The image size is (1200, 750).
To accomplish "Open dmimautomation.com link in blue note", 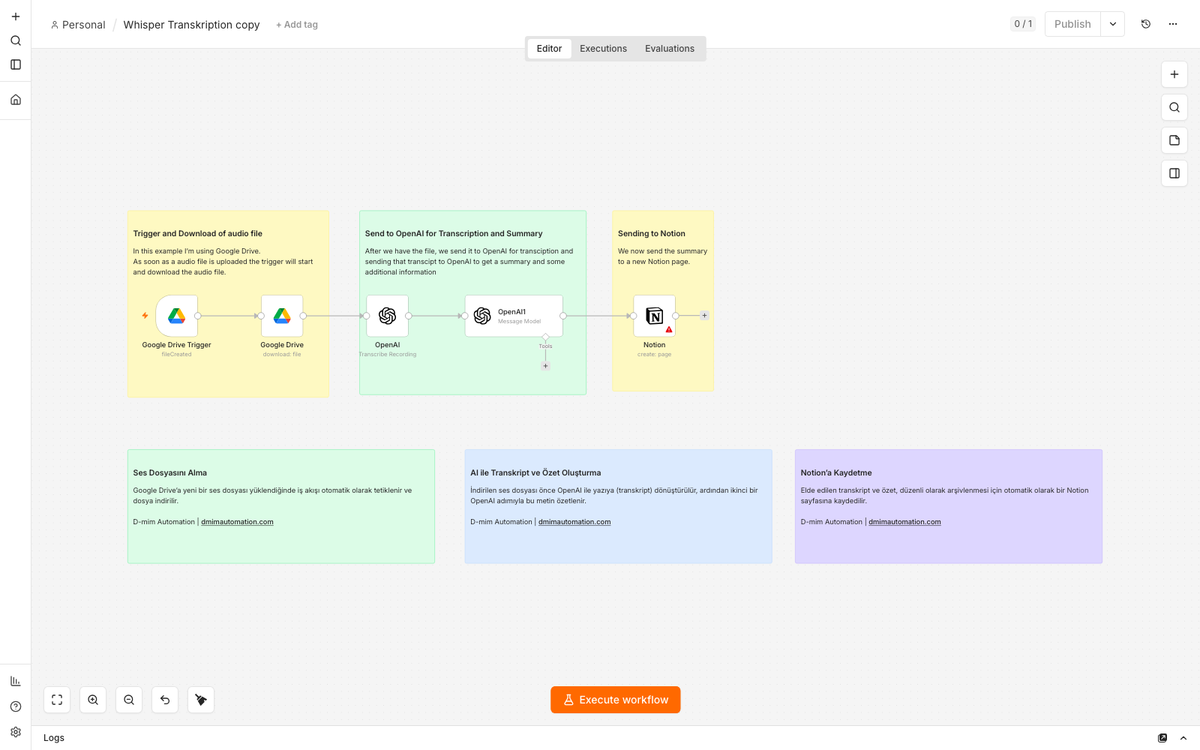I will 574,522.
